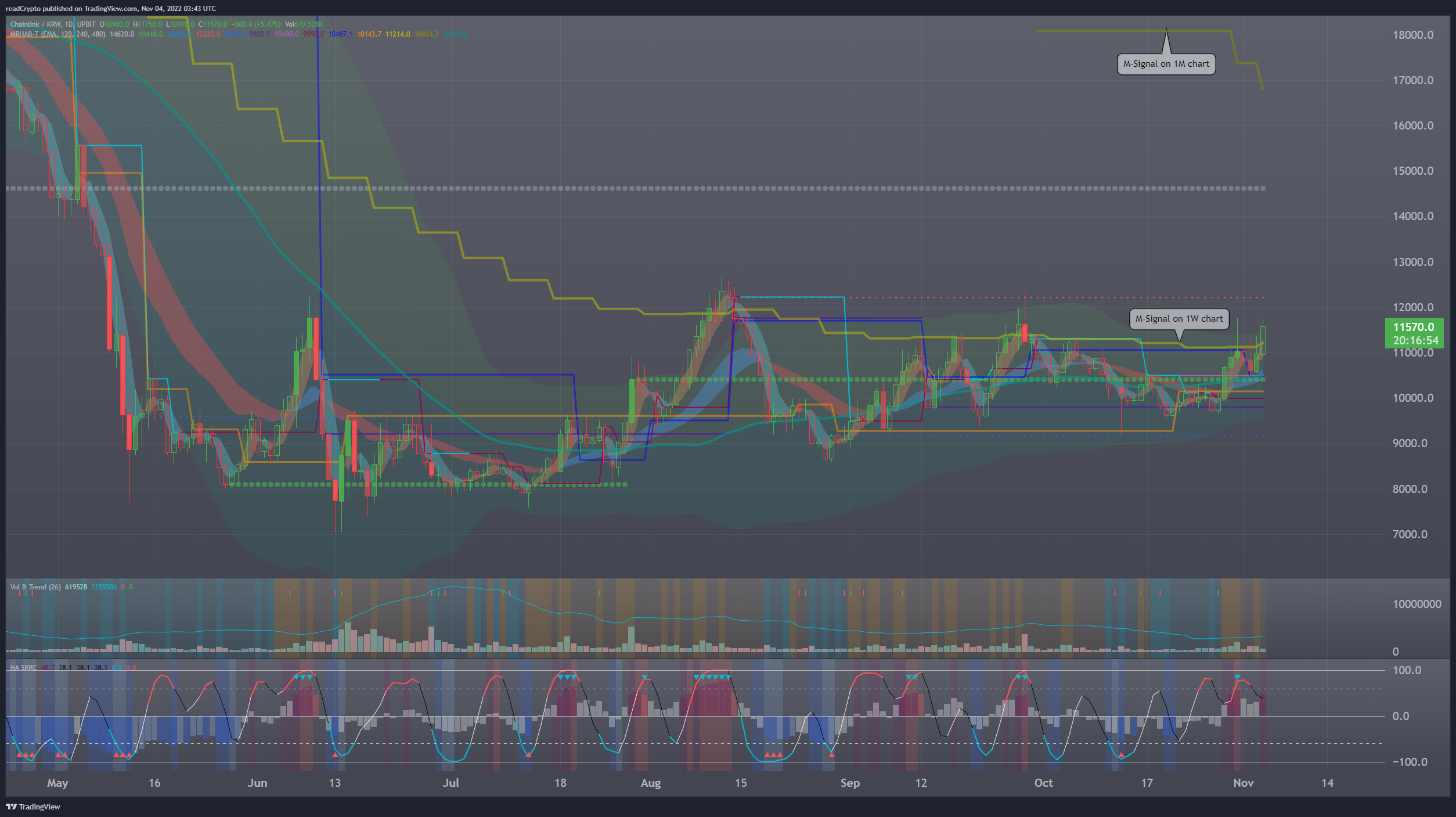Click the −100.0 oscillator axis label

[1410, 762]
